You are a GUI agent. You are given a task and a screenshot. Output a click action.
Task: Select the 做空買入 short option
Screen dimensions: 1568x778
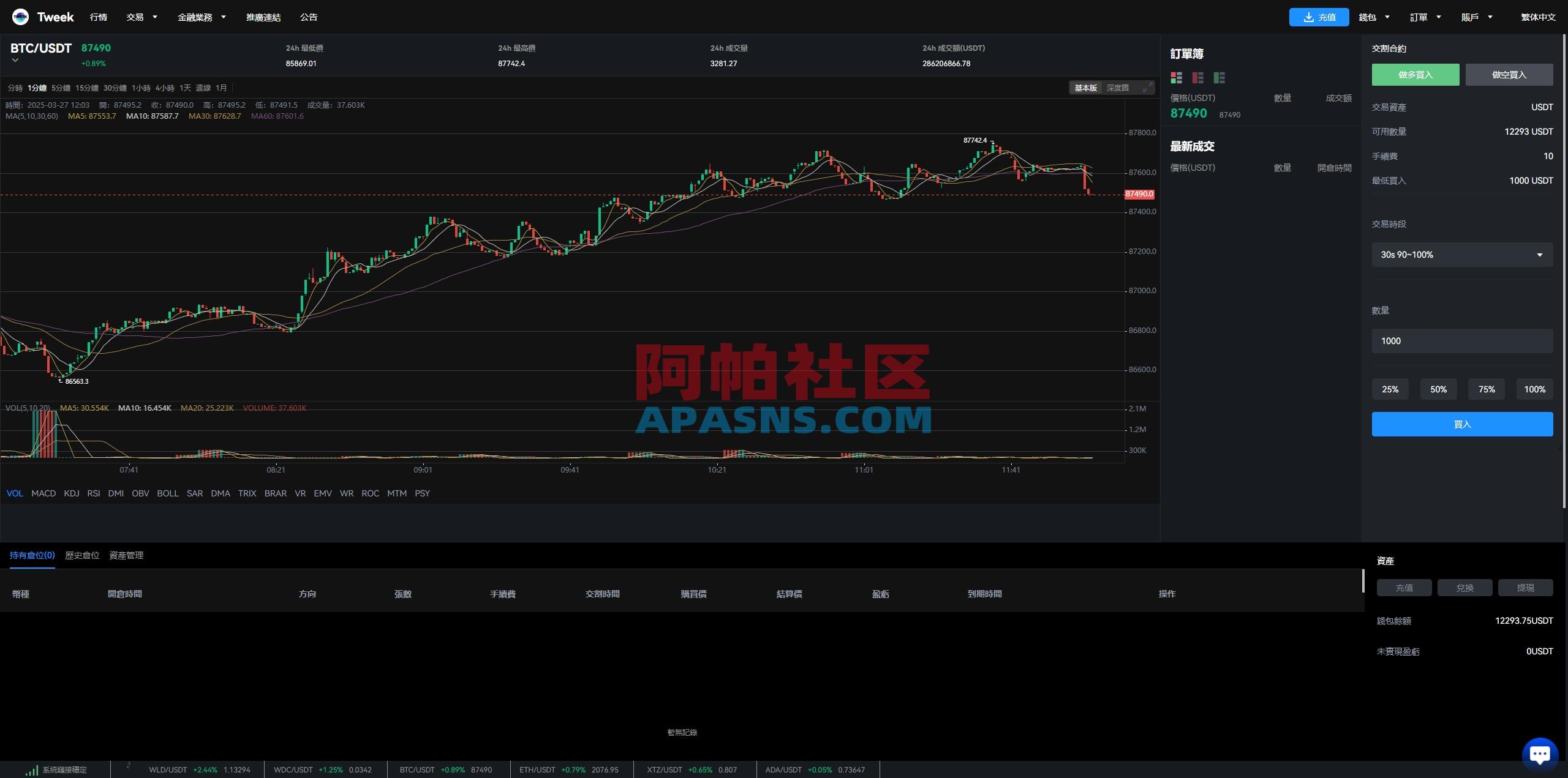click(x=1509, y=74)
